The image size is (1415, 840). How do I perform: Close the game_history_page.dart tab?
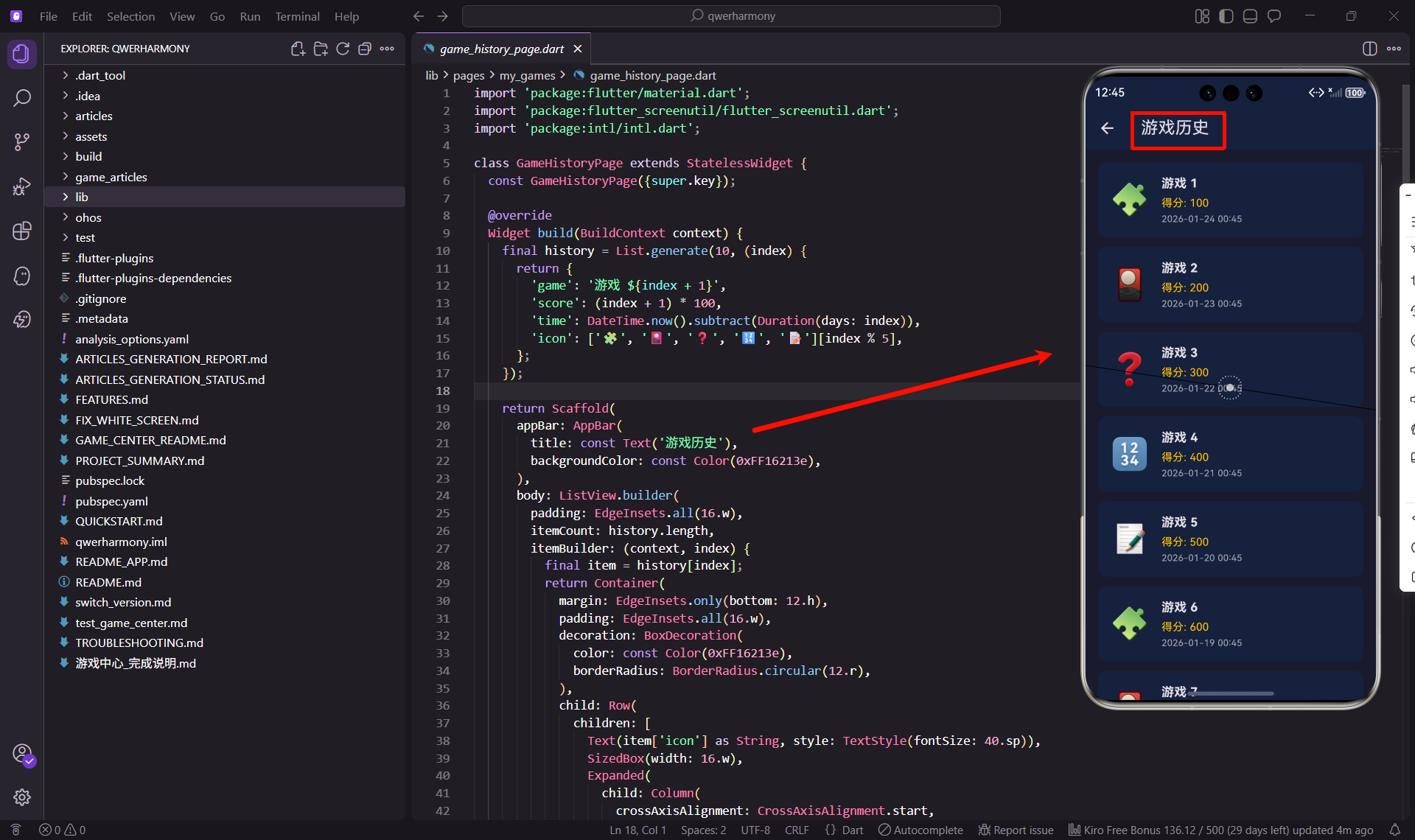[578, 49]
